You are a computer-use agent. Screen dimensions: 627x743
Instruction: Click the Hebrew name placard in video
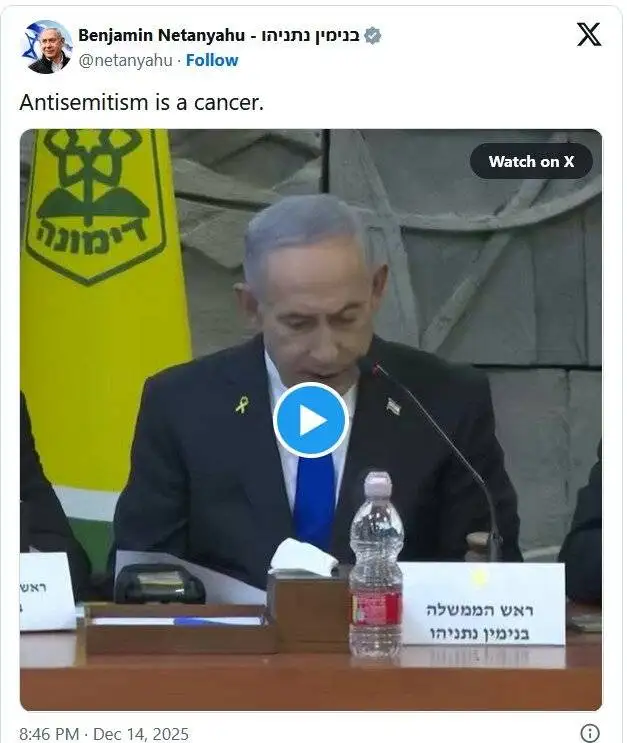482,604
